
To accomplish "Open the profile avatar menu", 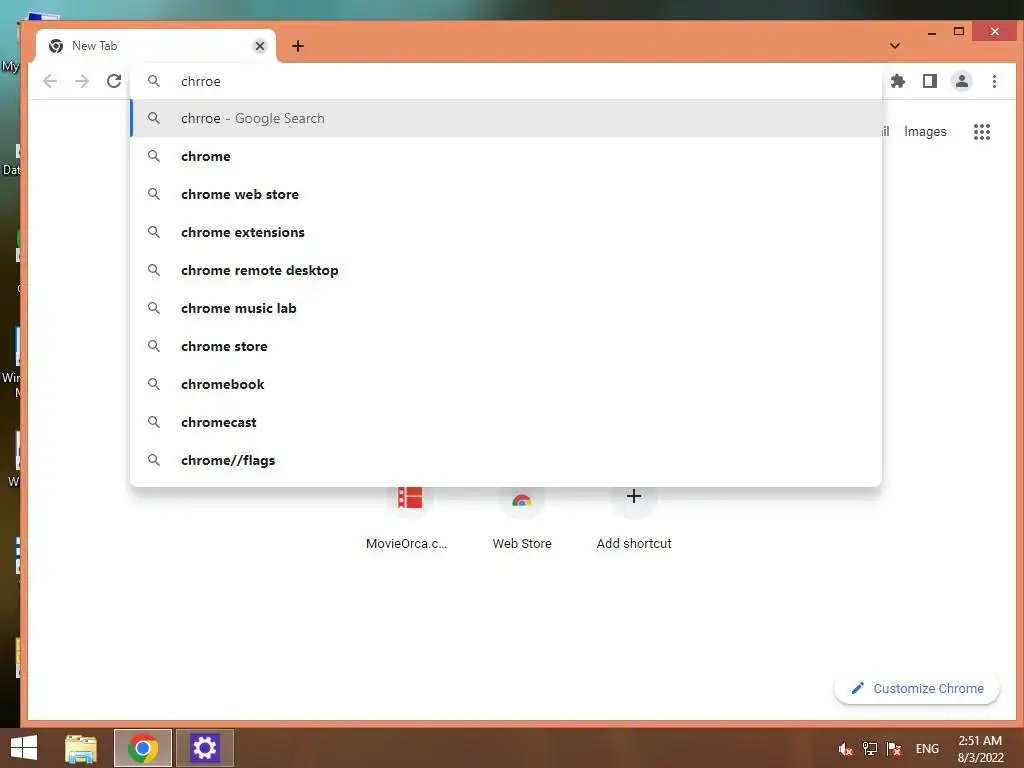I will [961, 81].
